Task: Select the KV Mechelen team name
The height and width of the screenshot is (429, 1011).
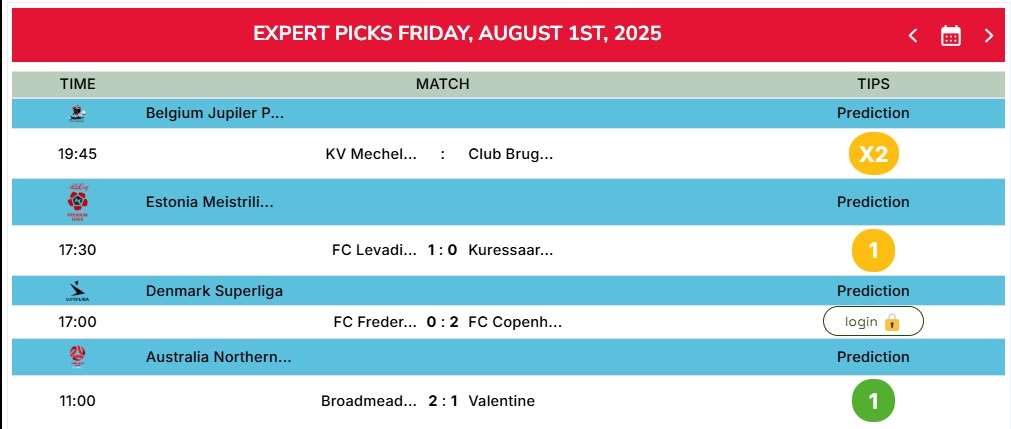Action: tap(371, 154)
